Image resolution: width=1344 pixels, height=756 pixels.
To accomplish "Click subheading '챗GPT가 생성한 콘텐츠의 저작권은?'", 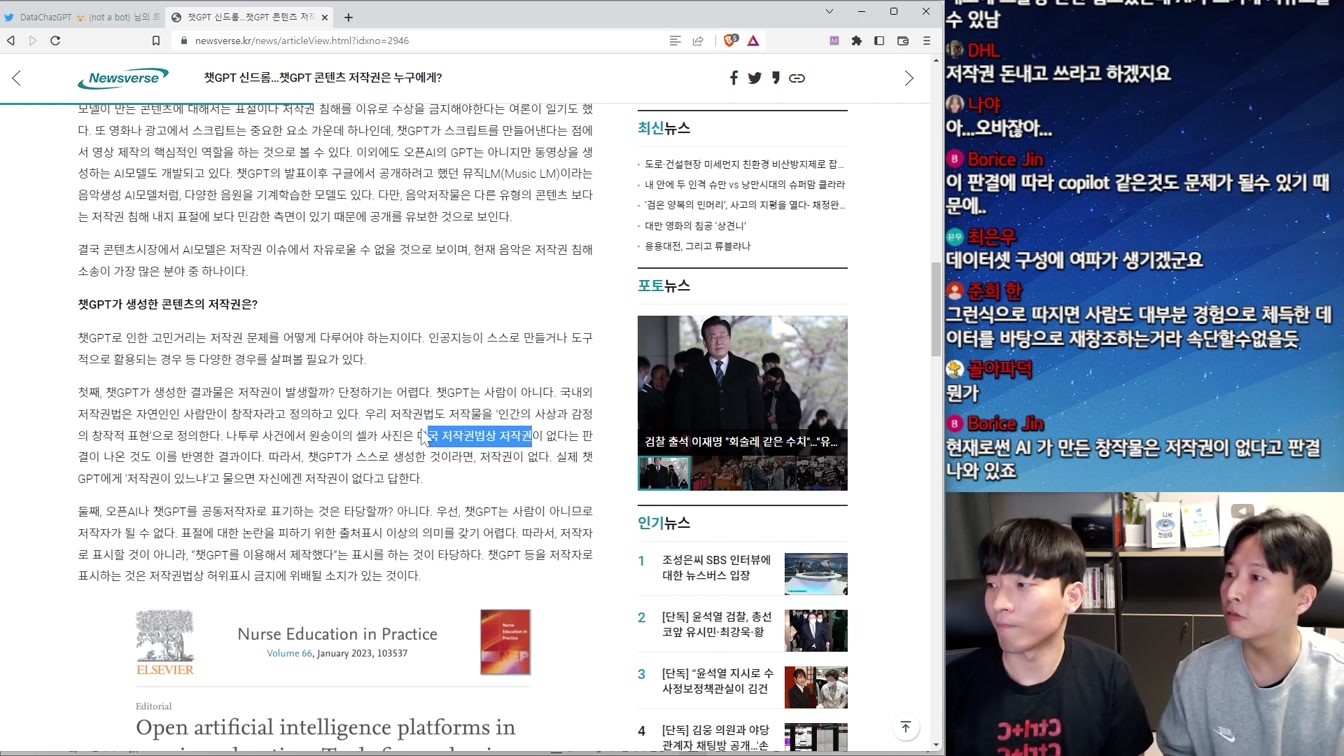I will (x=168, y=304).
